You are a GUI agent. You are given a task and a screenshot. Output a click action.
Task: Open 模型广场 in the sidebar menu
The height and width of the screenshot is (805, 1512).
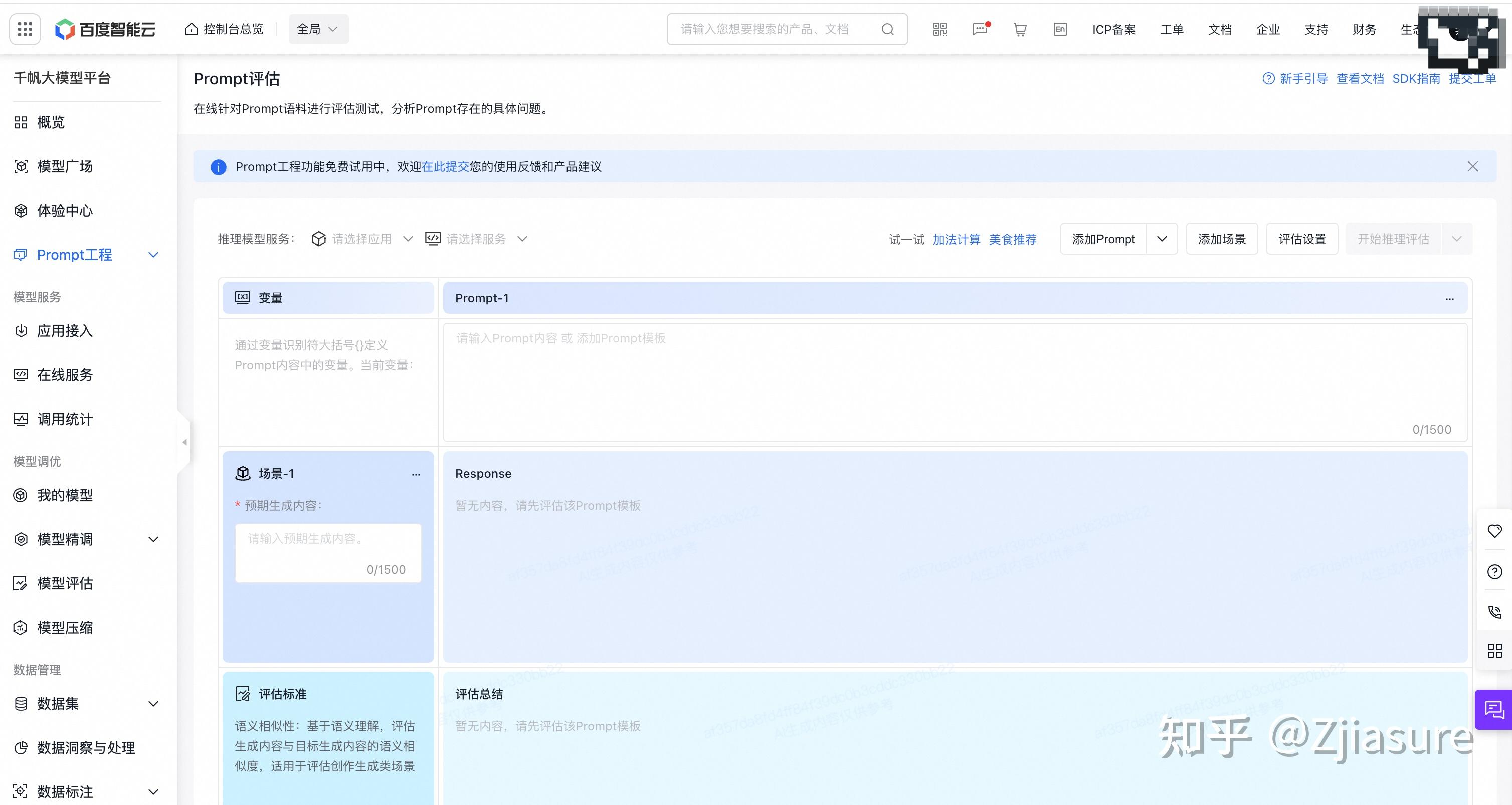(65, 166)
